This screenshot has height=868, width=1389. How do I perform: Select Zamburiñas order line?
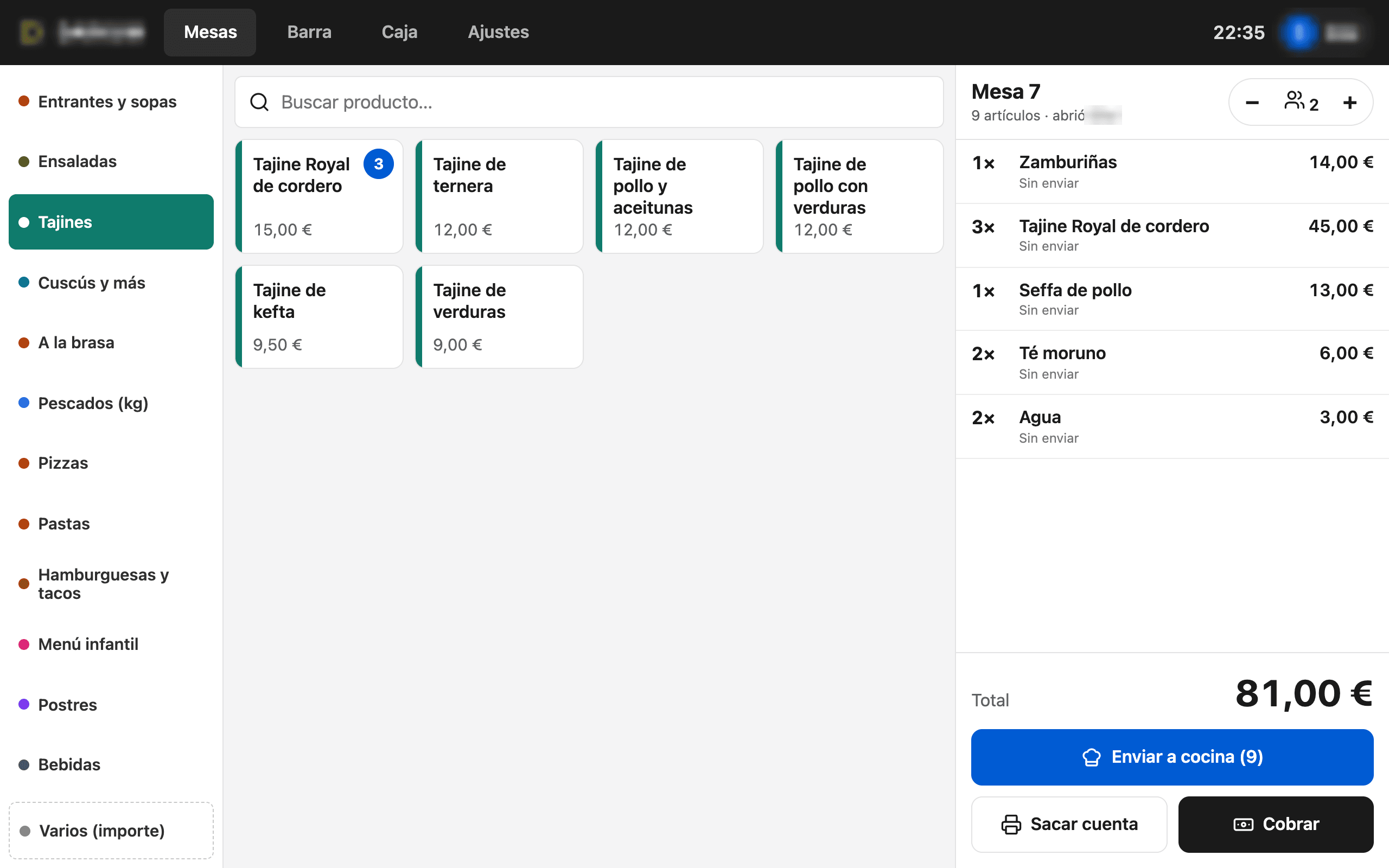coord(1172,171)
